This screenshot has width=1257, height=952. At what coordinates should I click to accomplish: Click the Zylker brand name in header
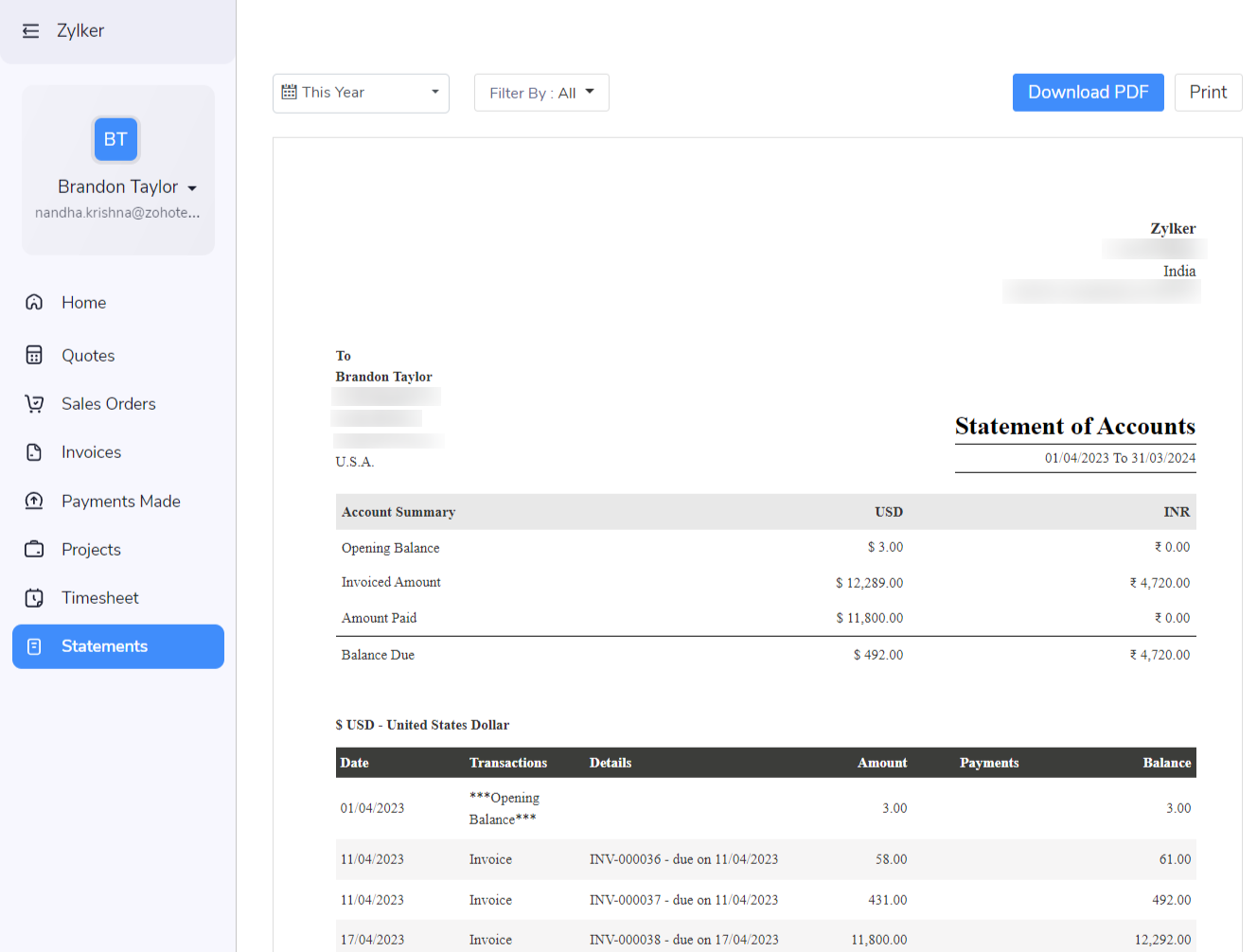click(x=80, y=30)
